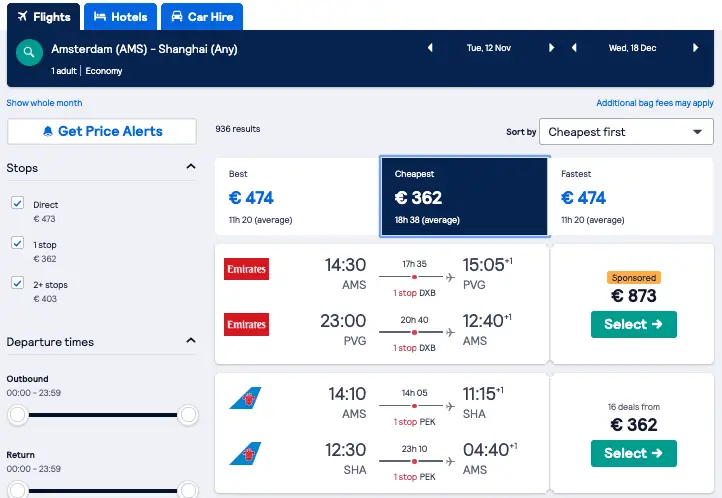Switch to the Car Hire tab
Viewport: 722px width, 498px height.
click(x=202, y=17)
